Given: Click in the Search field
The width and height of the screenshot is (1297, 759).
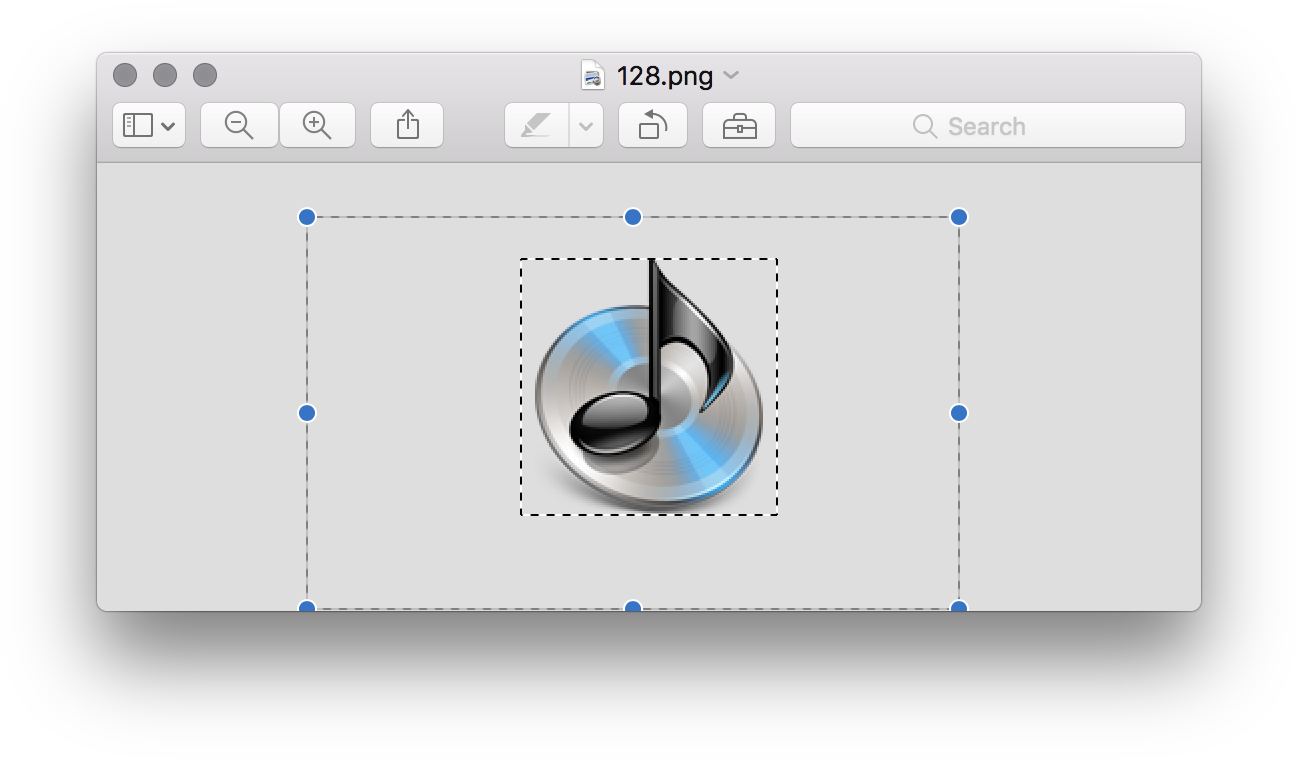Looking at the screenshot, I should (988, 126).
